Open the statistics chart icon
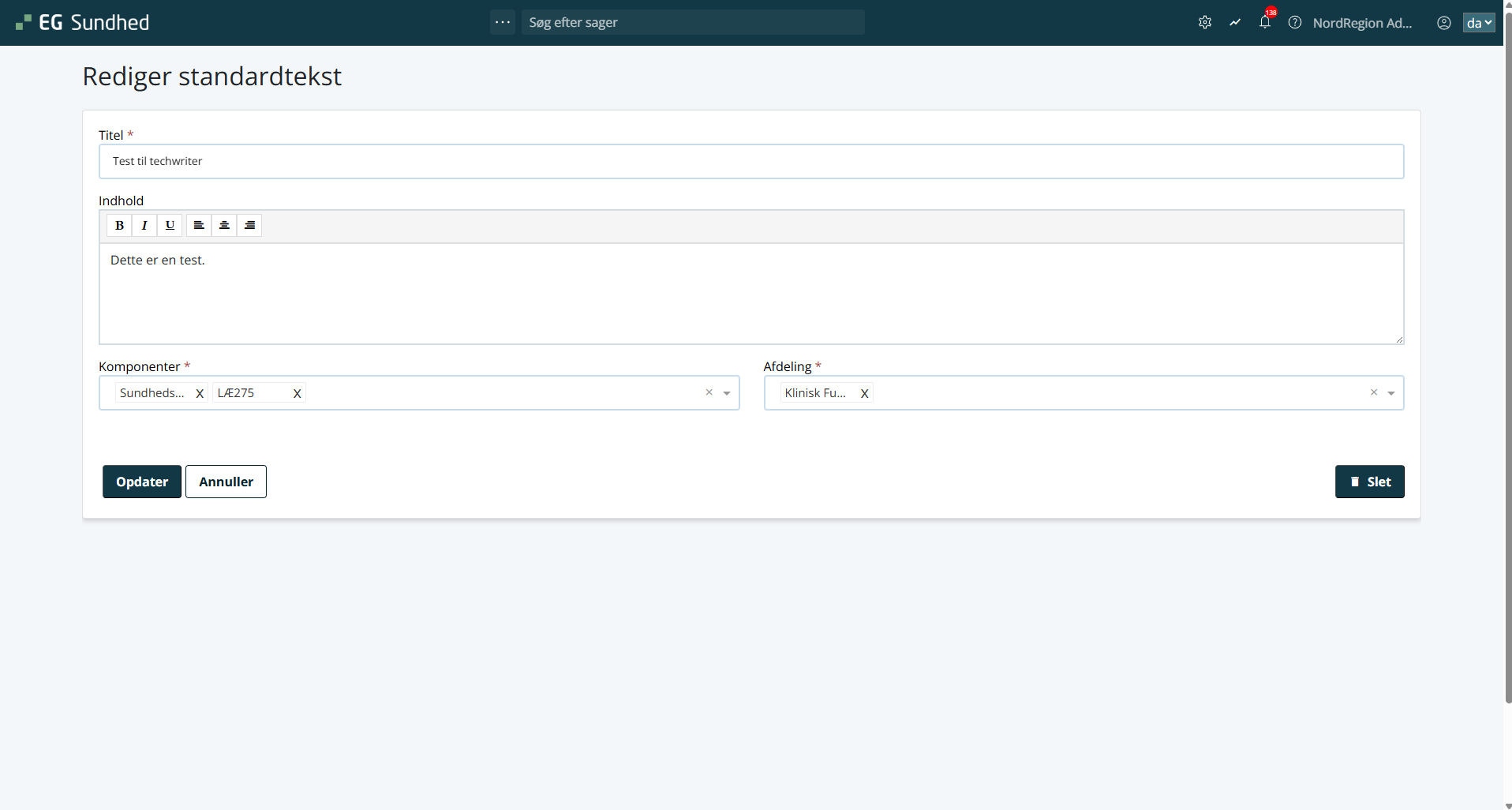The height and width of the screenshot is (810, 1512). [x=1234, y=23]
